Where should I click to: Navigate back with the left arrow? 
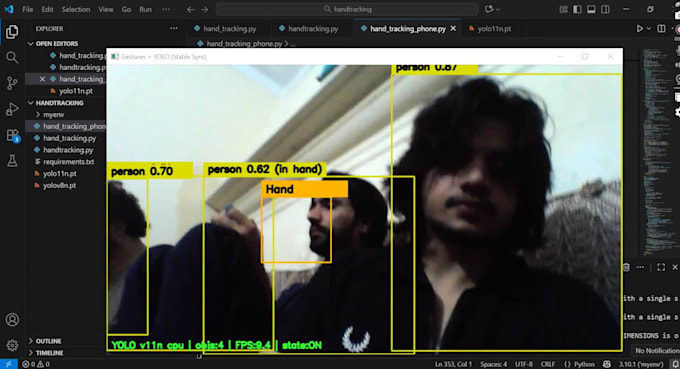coord(190,9)
